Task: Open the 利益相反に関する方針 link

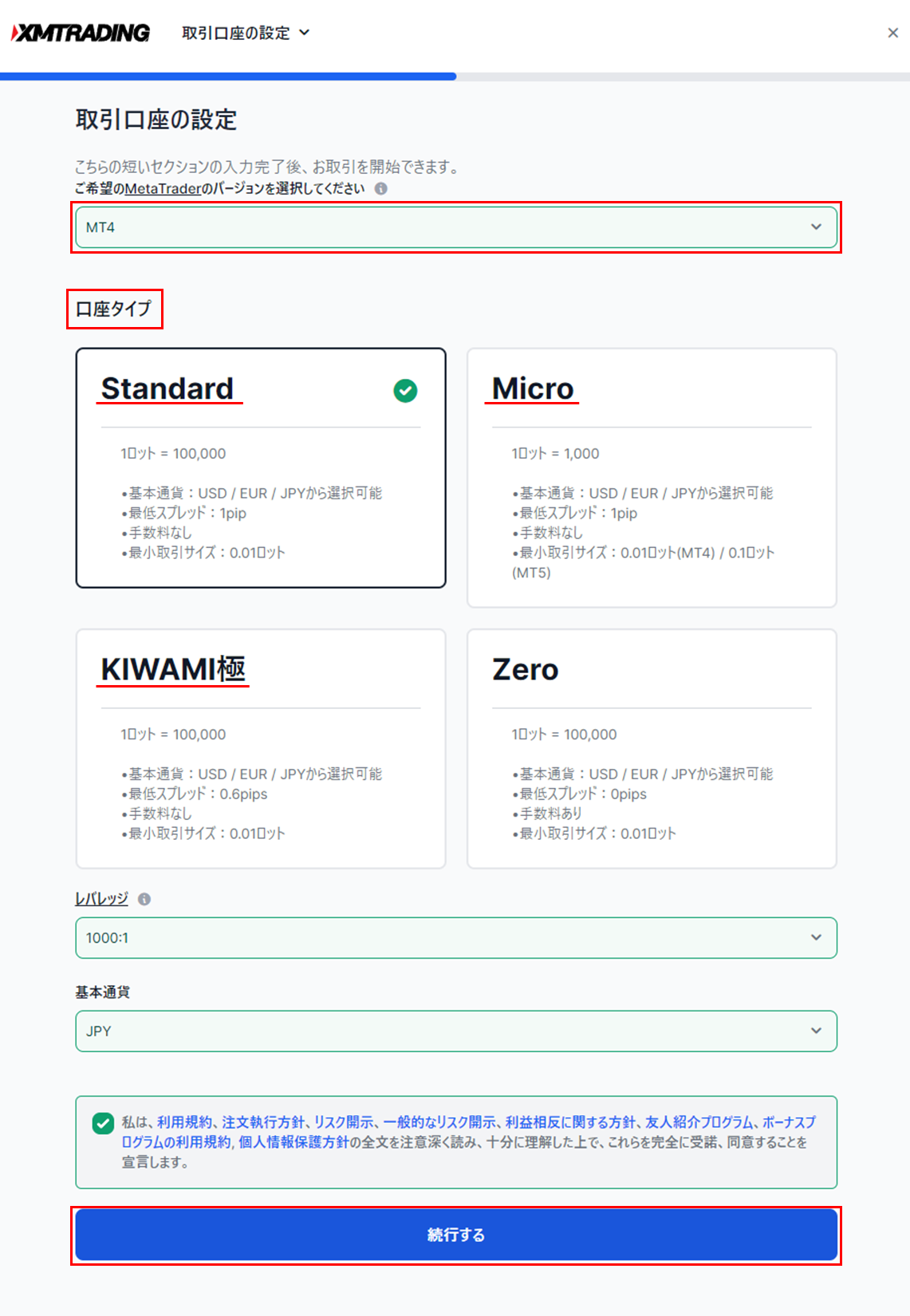Action: click(x=571, y=1122)
